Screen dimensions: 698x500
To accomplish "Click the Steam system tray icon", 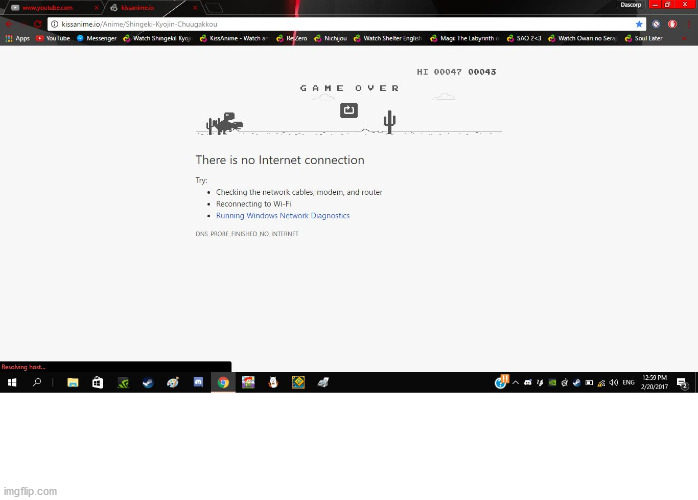I will 577,382.
